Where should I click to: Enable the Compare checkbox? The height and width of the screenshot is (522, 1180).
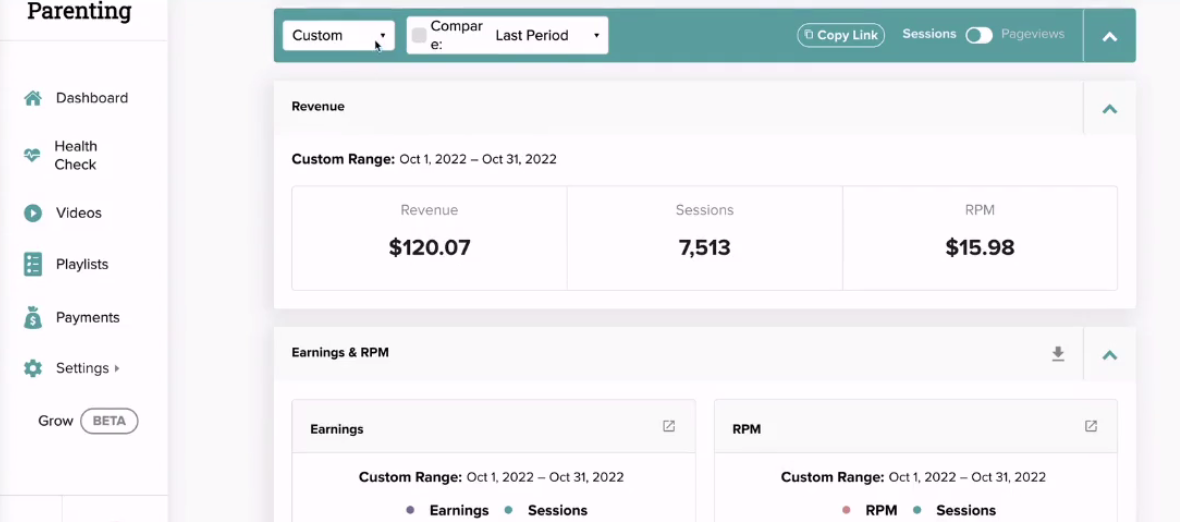coord(419,35)
